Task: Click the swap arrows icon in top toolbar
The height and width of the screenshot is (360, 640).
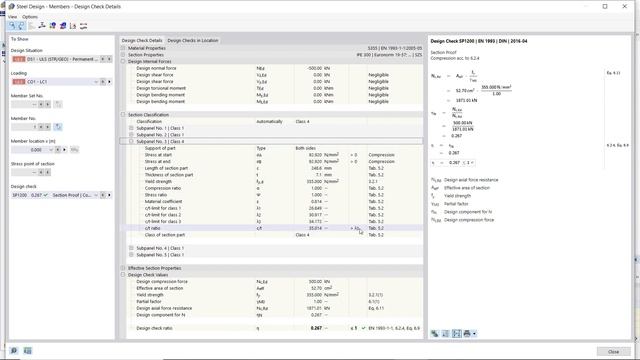Action: [x=84, y=26]
